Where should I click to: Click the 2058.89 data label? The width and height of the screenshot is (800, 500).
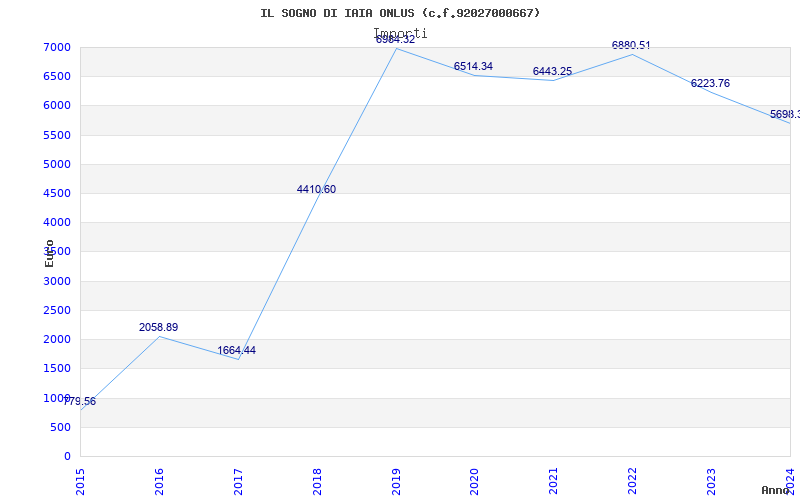(158, 328)
